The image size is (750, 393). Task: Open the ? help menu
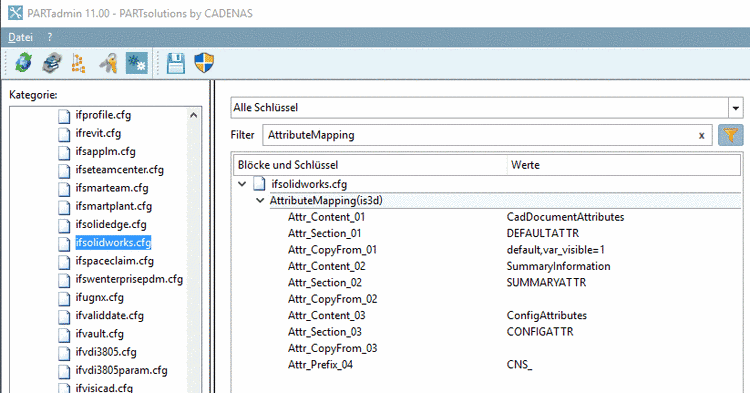tap(50, 37)
